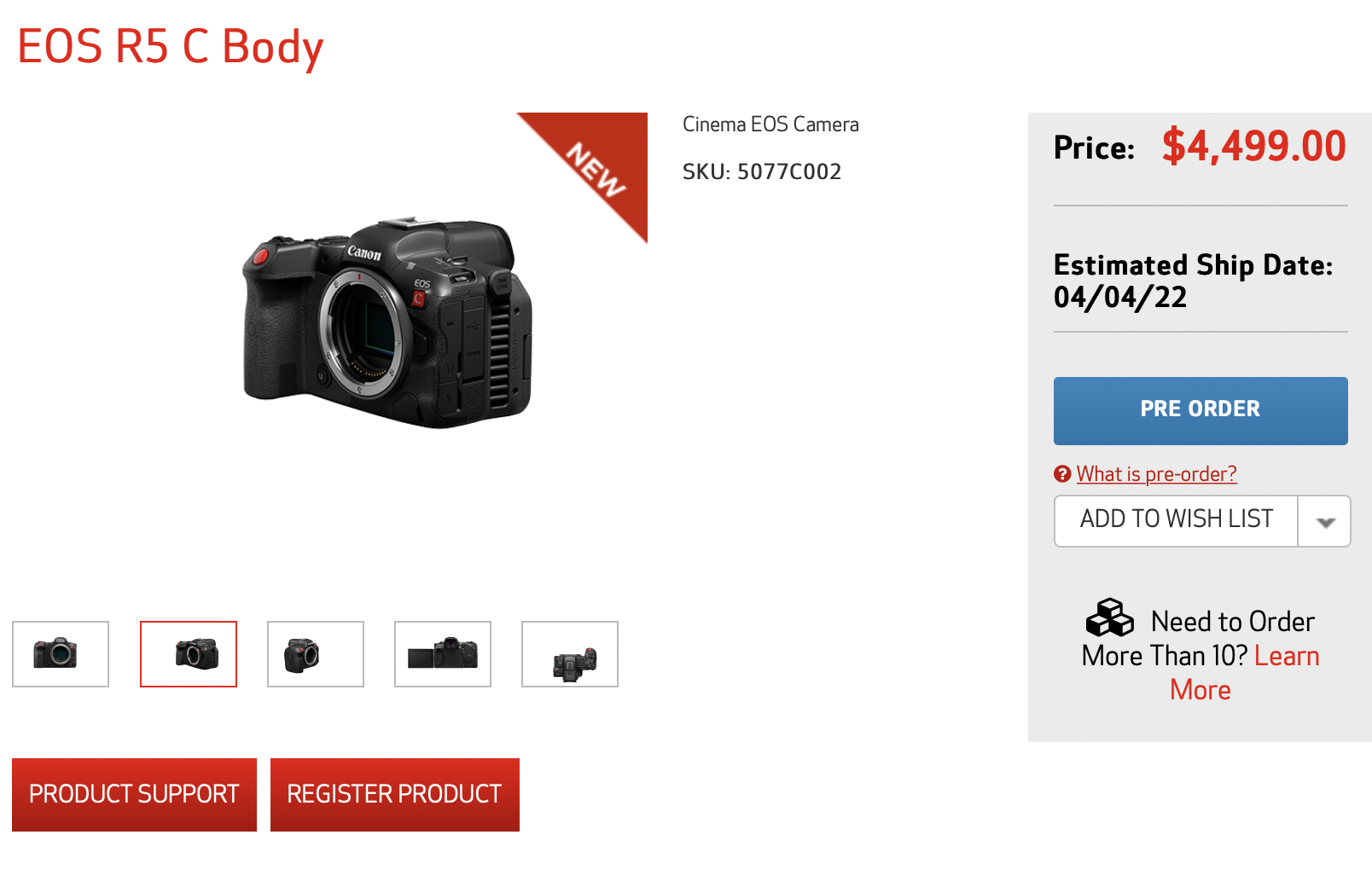Open the What is pre-order? link
The width and height of the screenshot is (1372, 887).
[x=1156, y=474]
